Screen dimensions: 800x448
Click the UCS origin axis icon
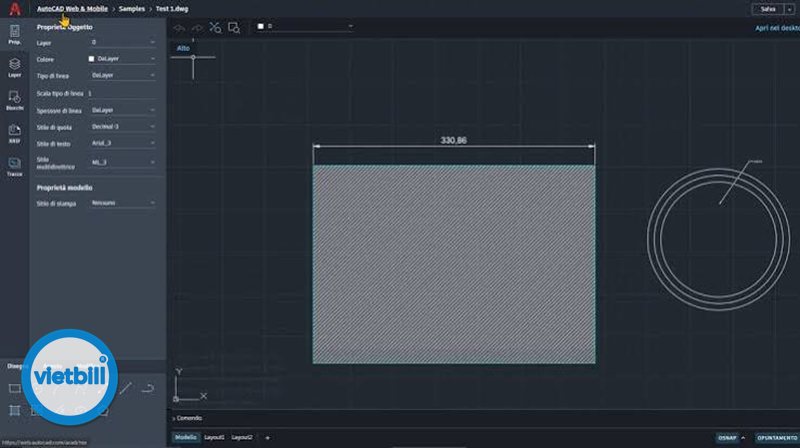click(190, 386)
